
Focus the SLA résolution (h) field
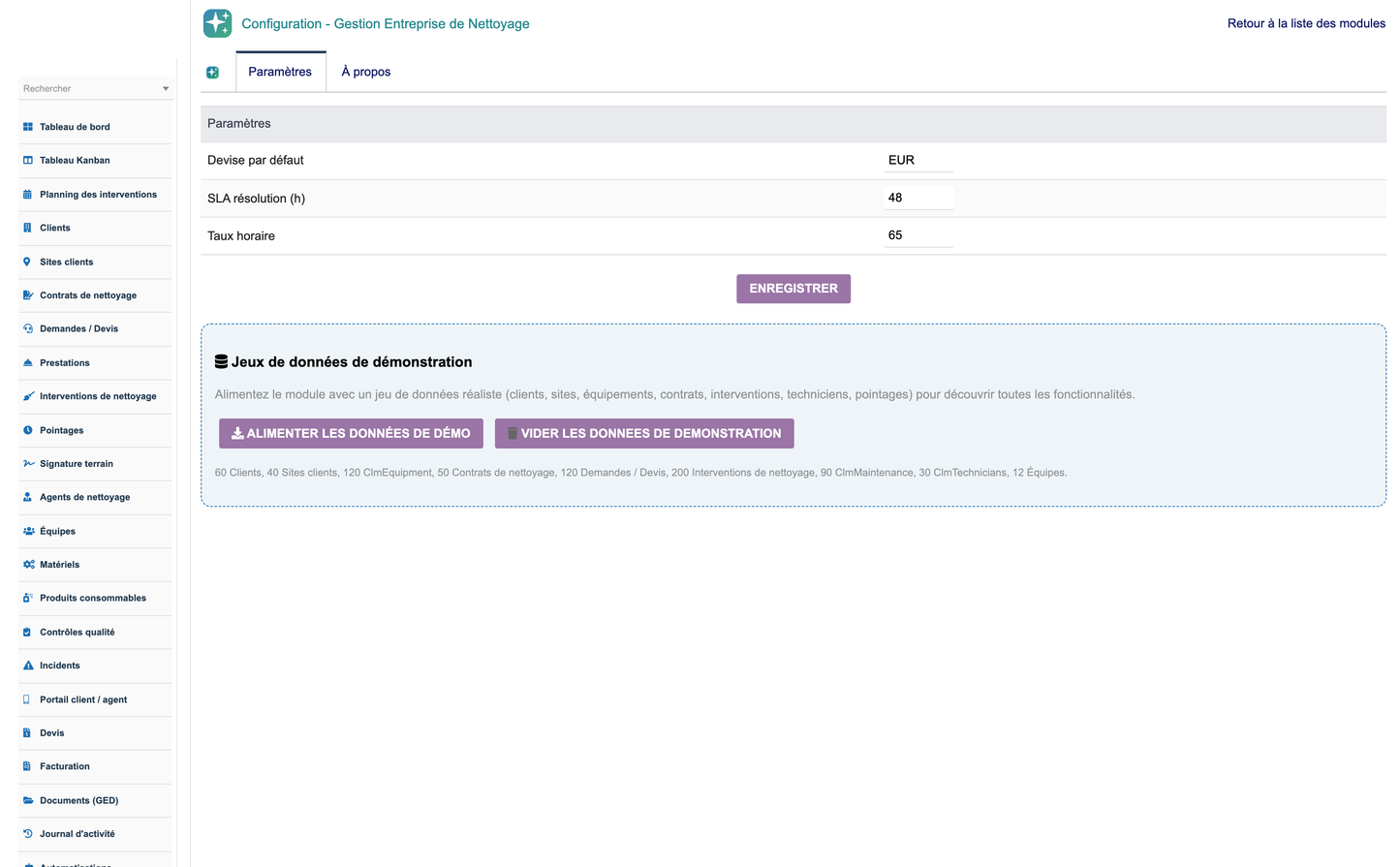pyautogui.click(x=918, y=198)
